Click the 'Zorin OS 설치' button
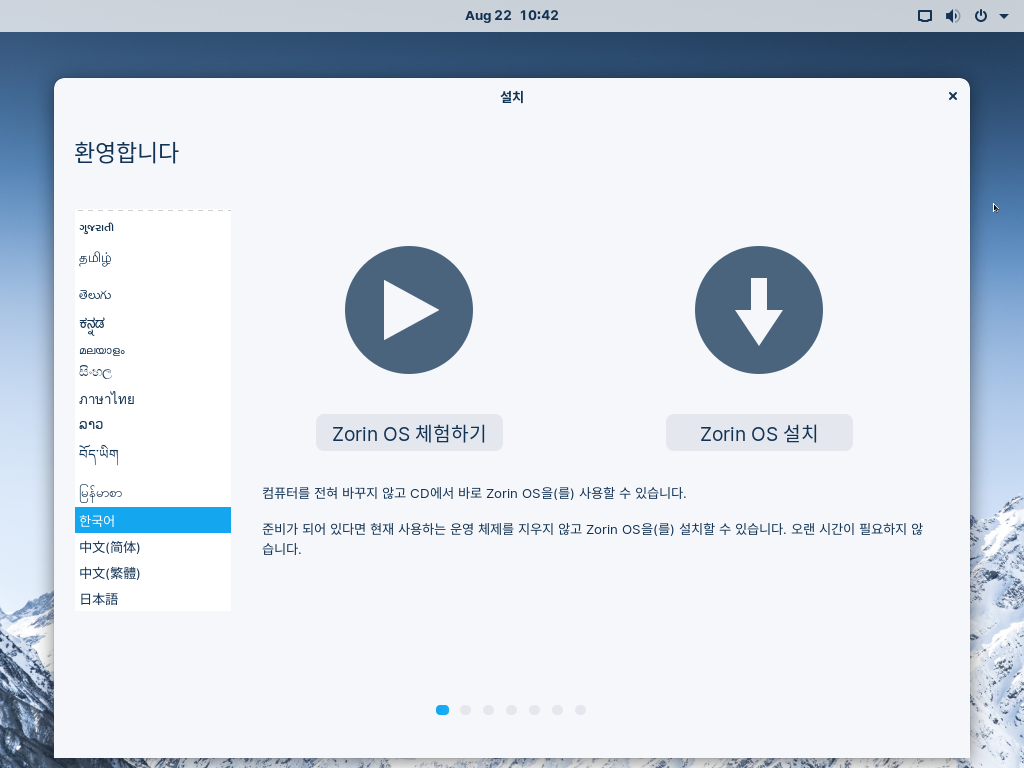This screenshot has width=1024, height=768. click(759, 432)
